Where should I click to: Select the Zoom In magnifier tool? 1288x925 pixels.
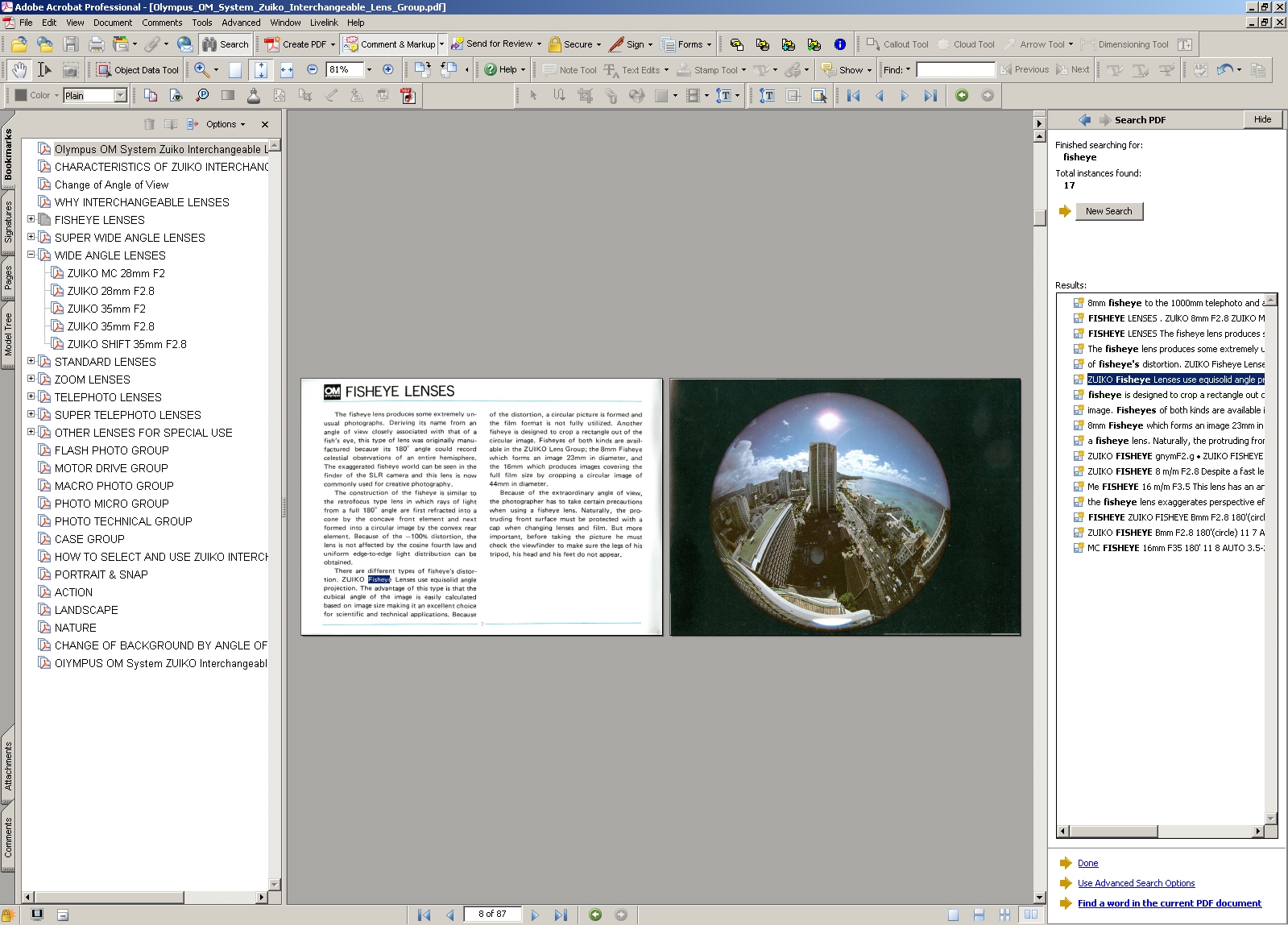pyautogui.click(x=201, y=70)
